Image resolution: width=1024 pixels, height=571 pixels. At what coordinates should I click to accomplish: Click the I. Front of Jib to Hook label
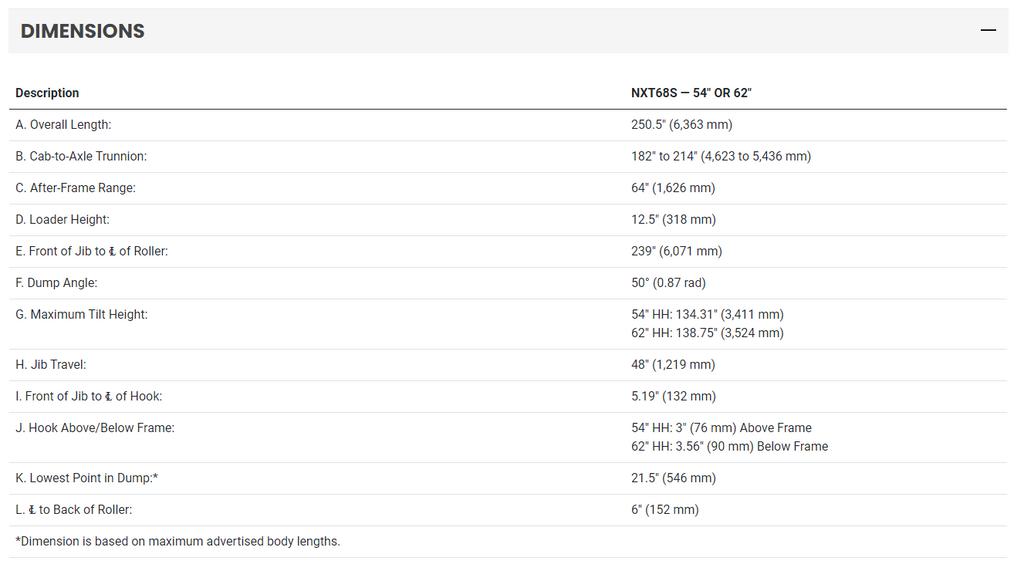coord(89,396)
